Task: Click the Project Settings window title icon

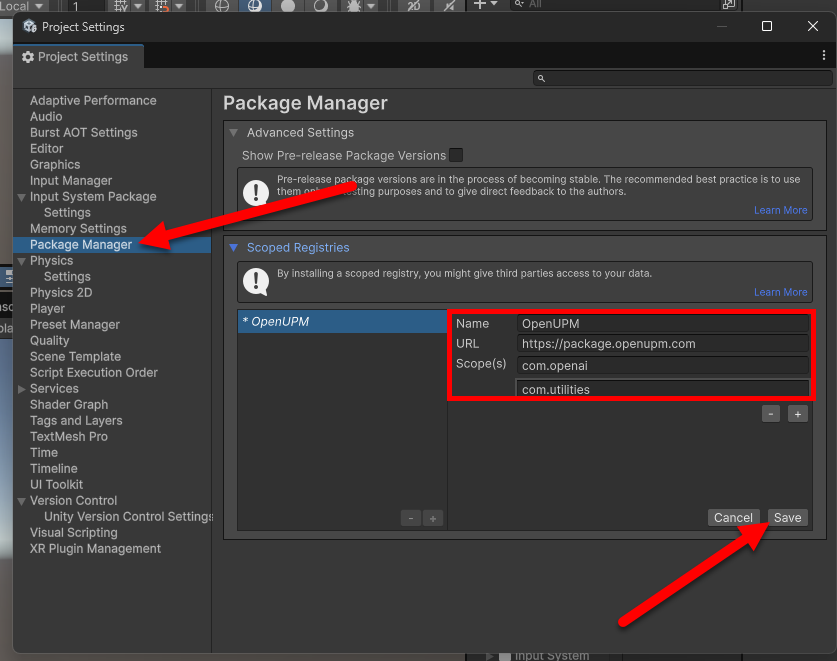Action: tap(30, 26)
